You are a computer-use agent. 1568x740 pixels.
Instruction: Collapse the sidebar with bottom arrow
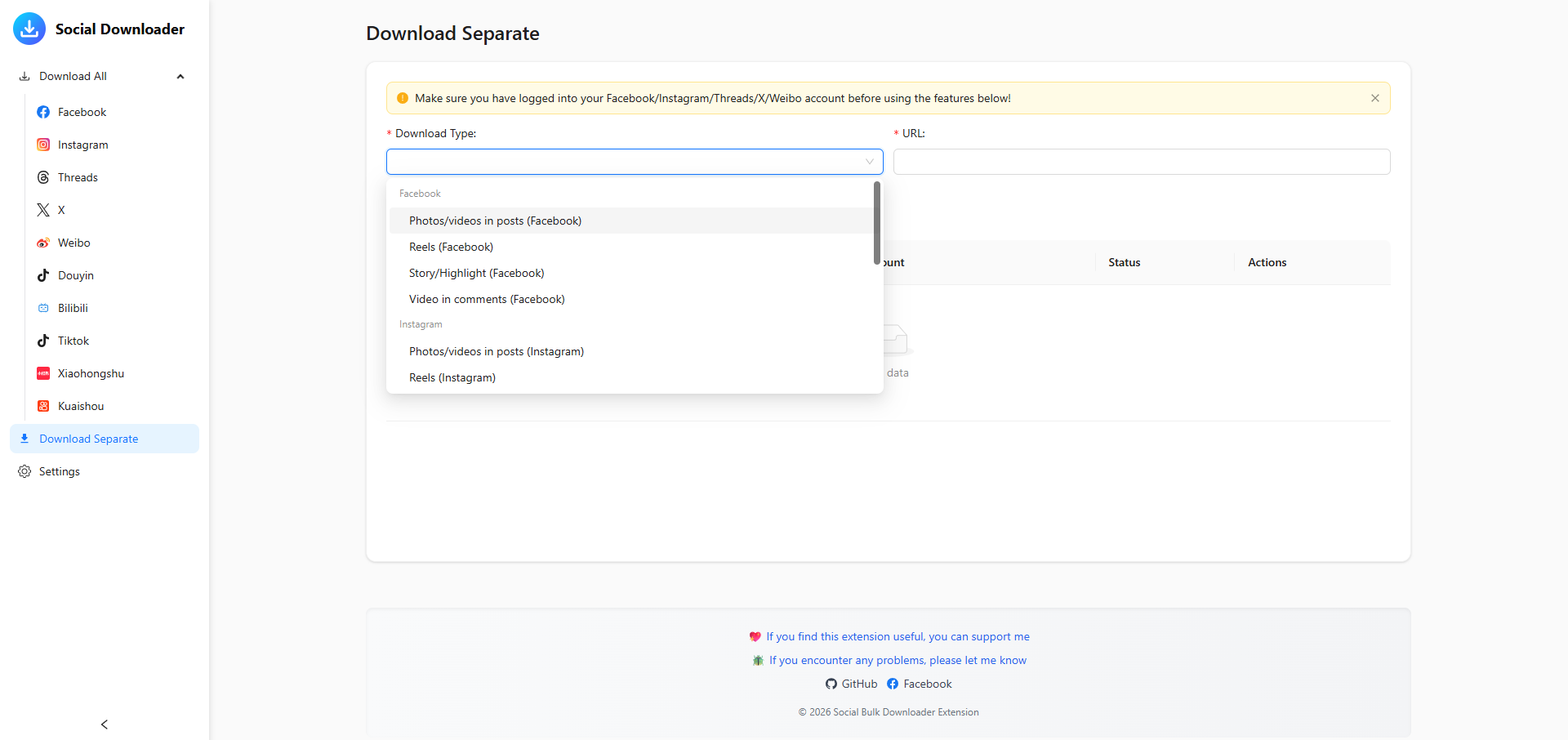coord(105,724)
